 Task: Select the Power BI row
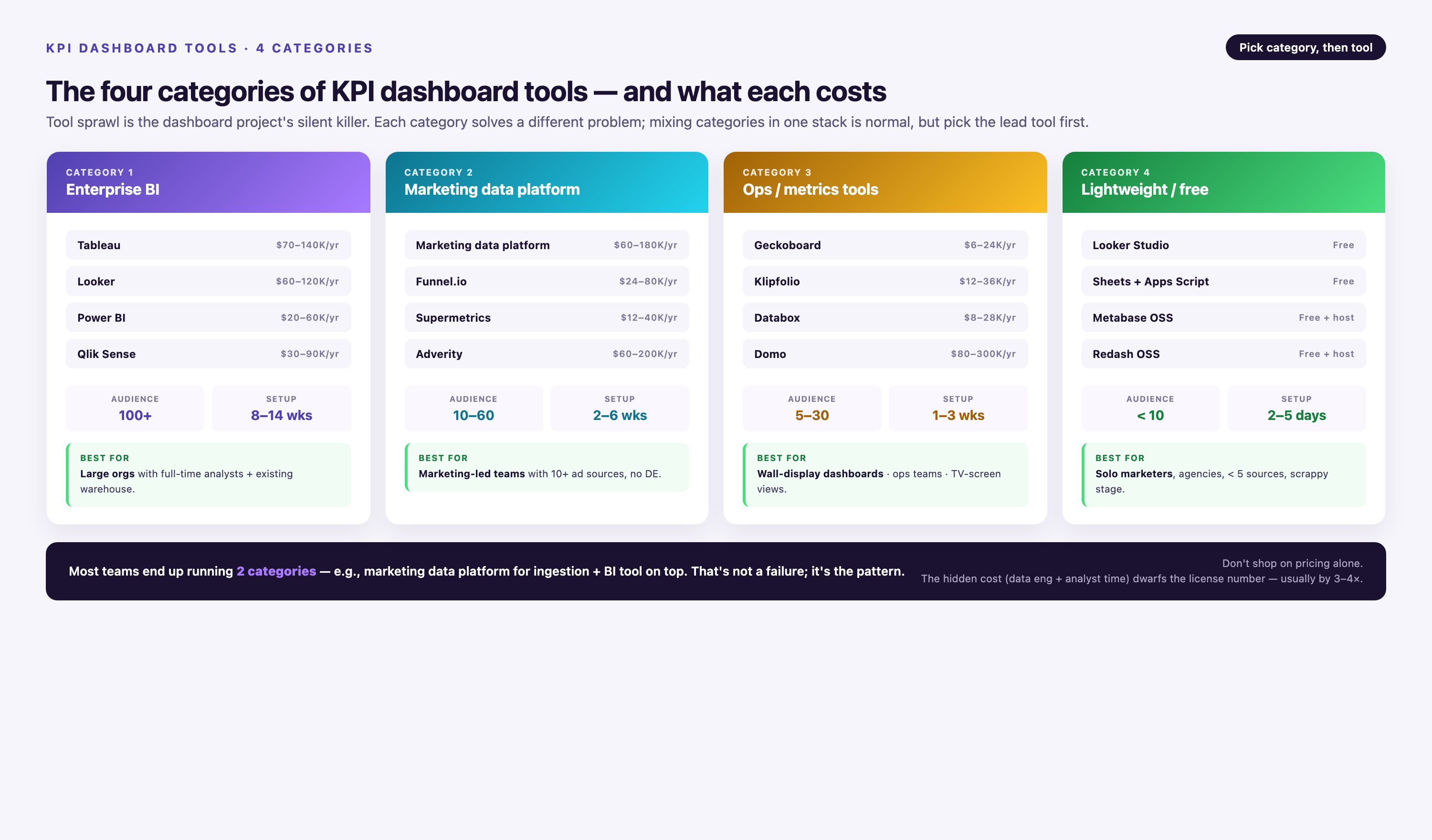coord(208,318)
